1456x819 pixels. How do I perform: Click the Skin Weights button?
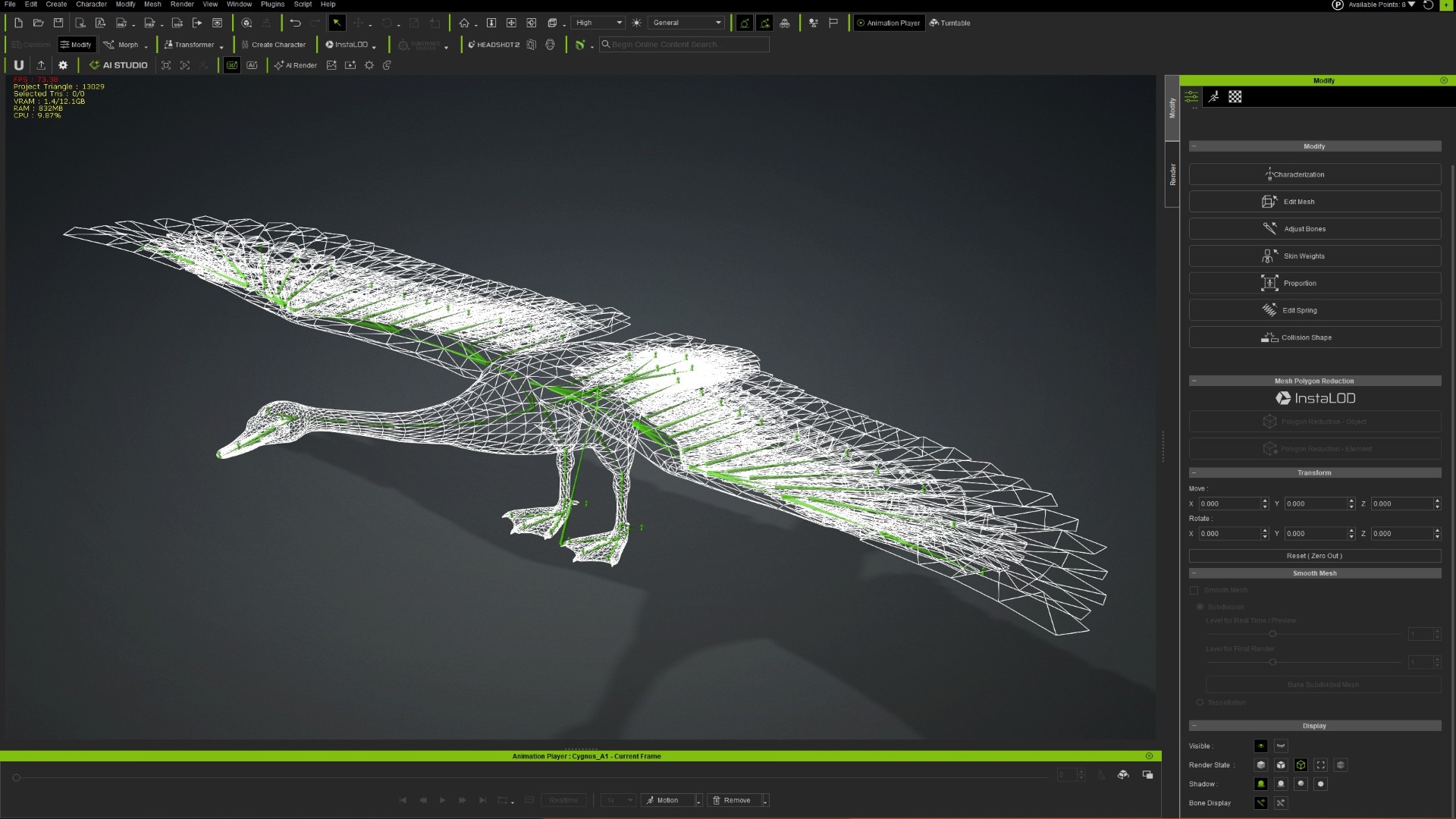click(1314, 256)
